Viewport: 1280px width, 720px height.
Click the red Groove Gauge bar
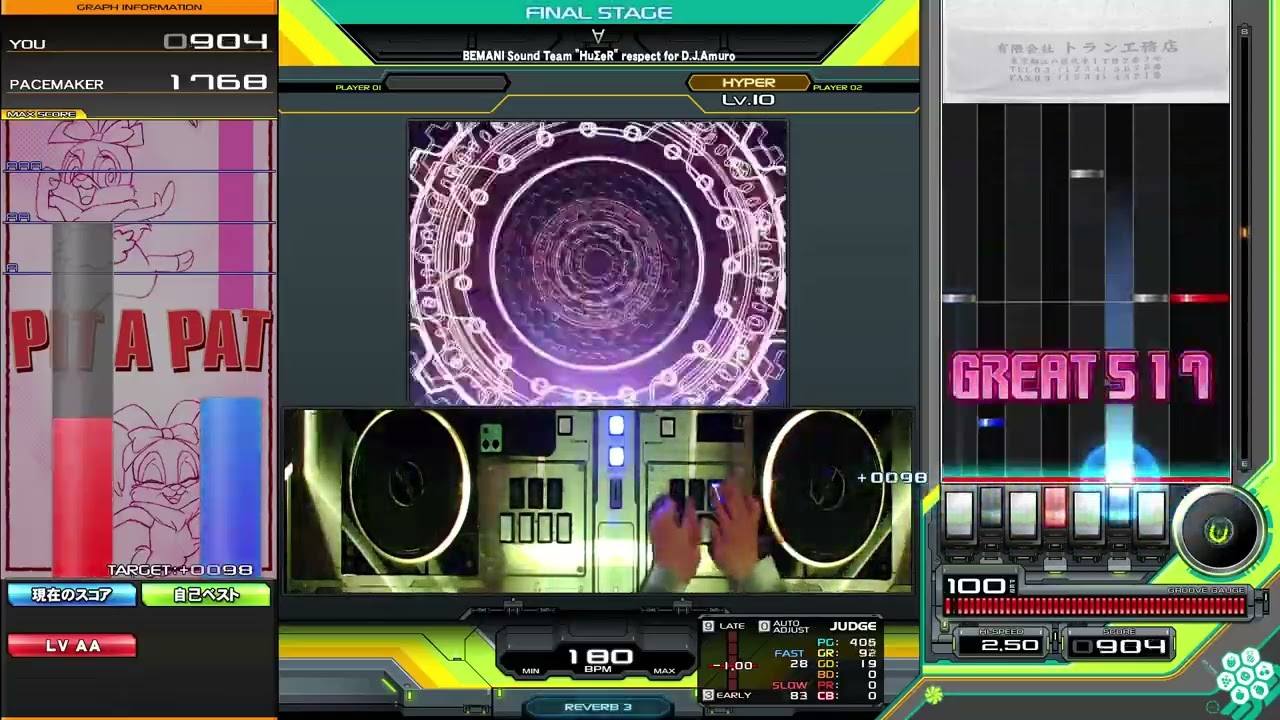(x=1096, y=606)
